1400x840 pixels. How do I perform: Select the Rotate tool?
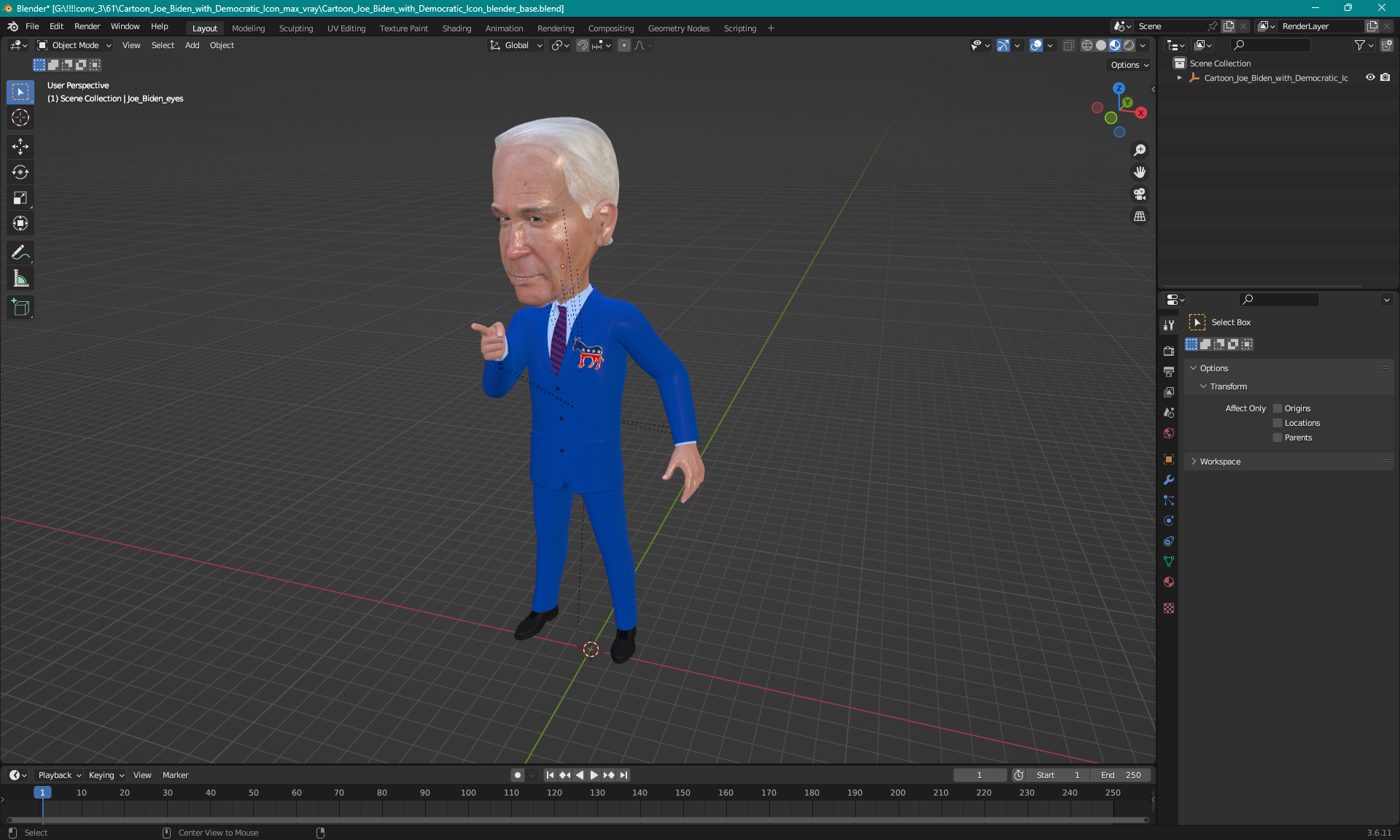pyautogui.click(x=20, y=172)
